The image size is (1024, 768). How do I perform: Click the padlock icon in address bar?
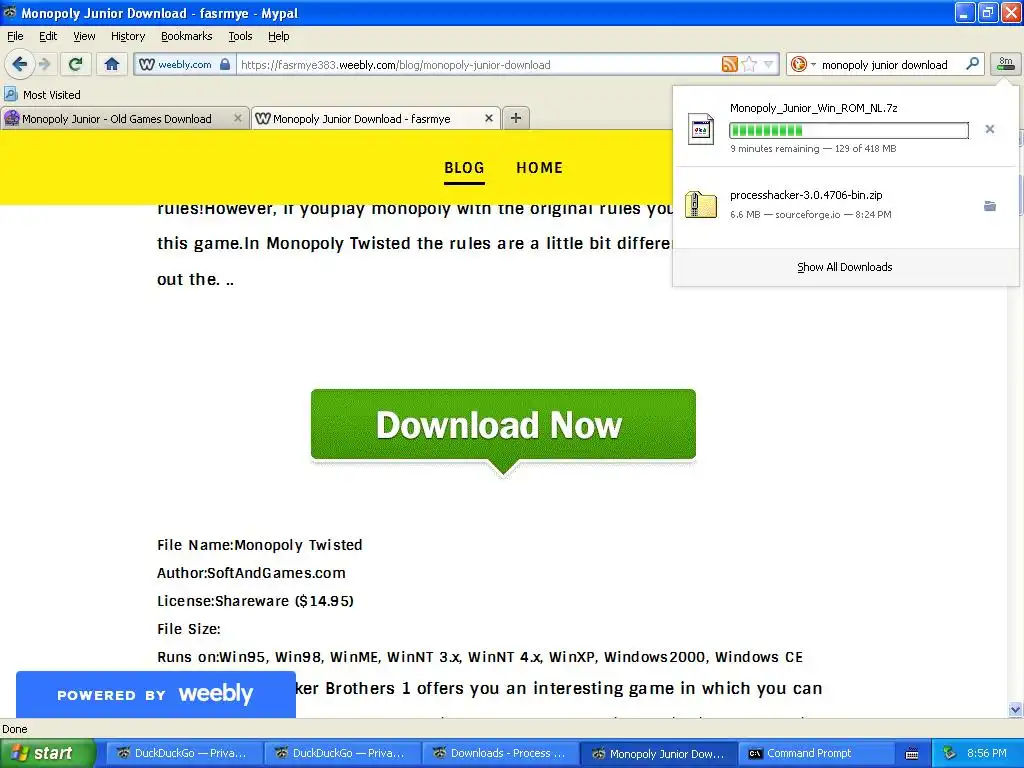click(x=225, y=64)
